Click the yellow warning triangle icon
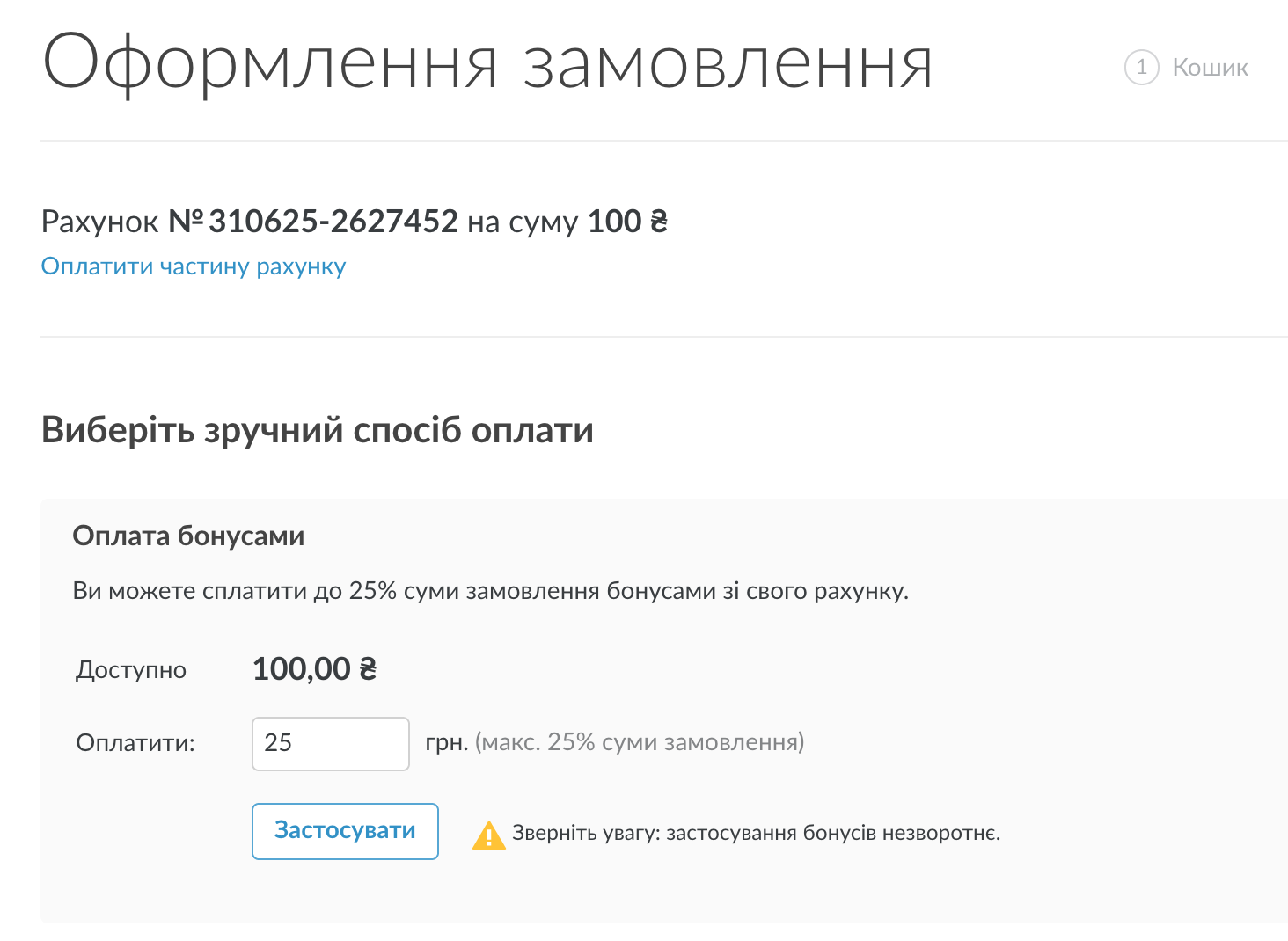The image size is (1288, 941). click(x=488, y=835)
